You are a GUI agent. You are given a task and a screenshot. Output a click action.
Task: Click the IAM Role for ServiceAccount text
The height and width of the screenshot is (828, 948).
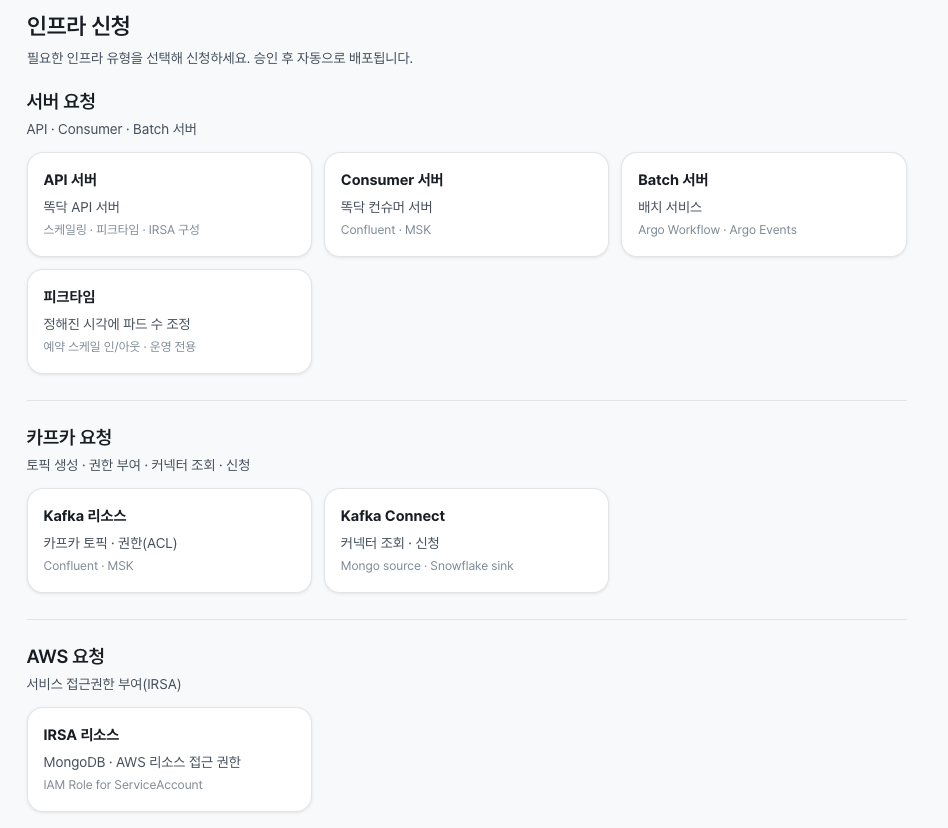pos(123,784)
